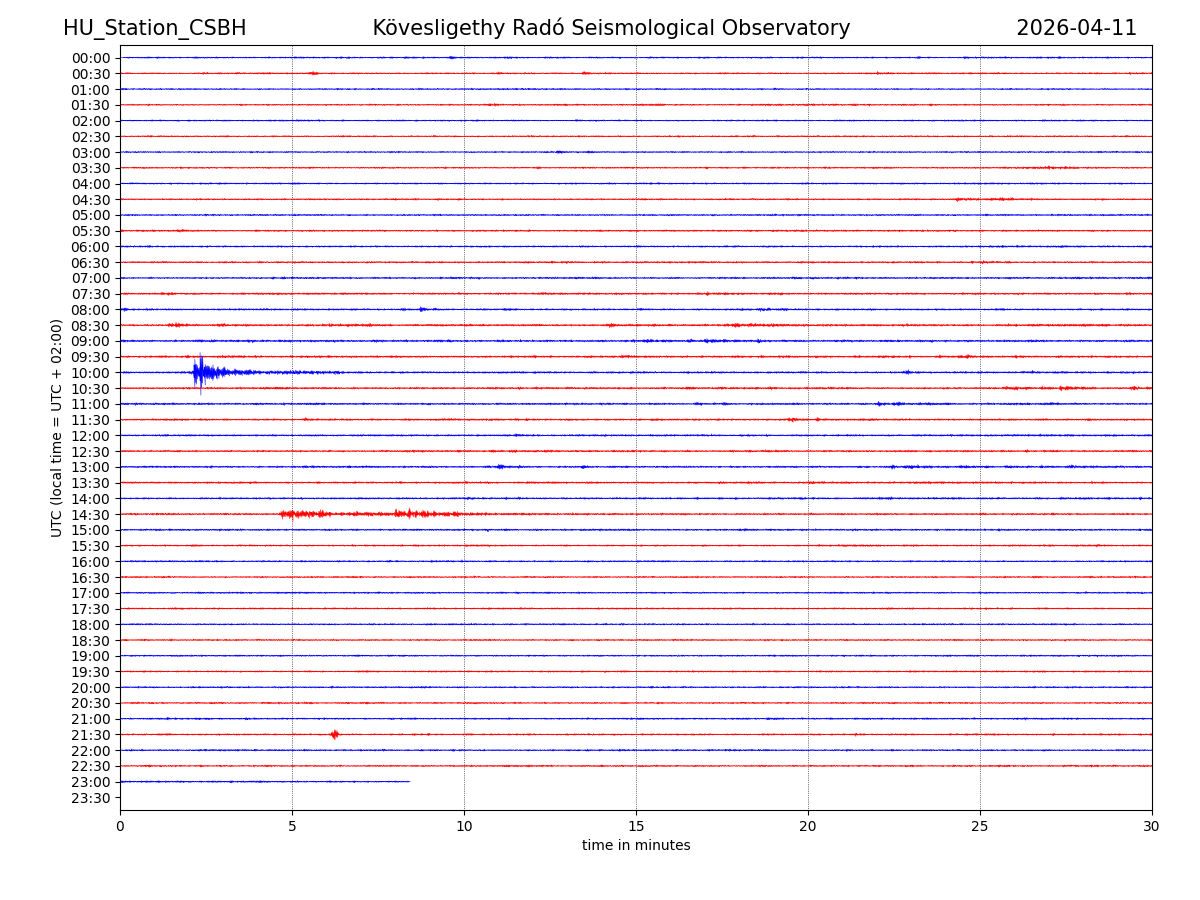Viewport: 1200px width, 900px height.
Task: Click the 00:00 time label
Action: tap(91, 58)
